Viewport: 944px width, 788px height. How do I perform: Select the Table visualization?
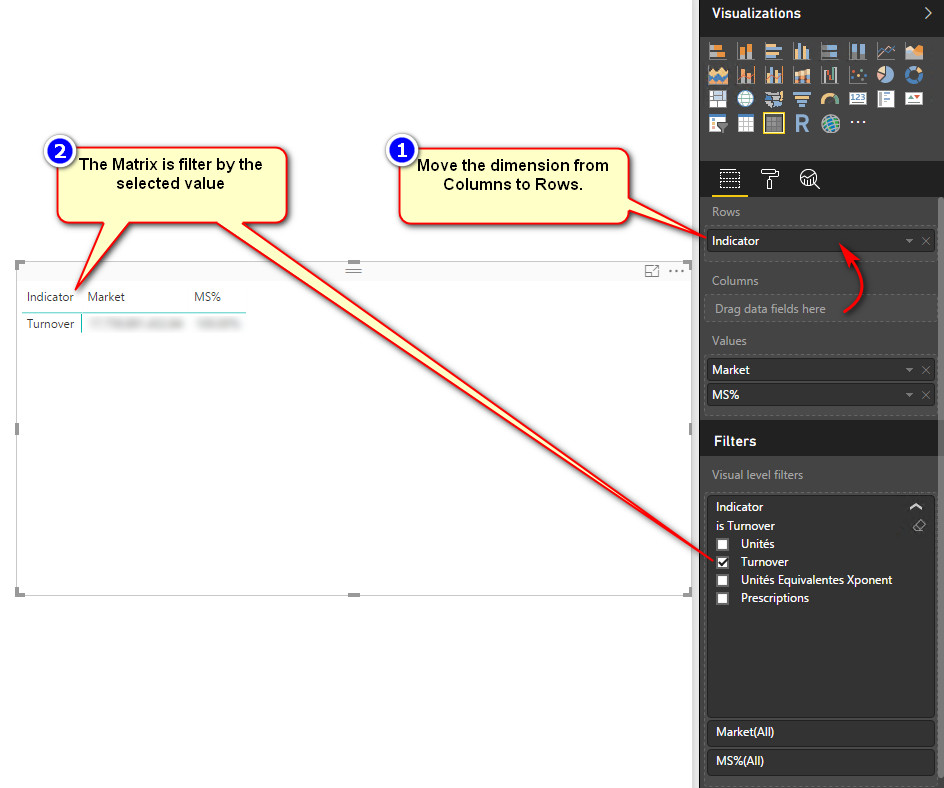[x=745, y=123]
